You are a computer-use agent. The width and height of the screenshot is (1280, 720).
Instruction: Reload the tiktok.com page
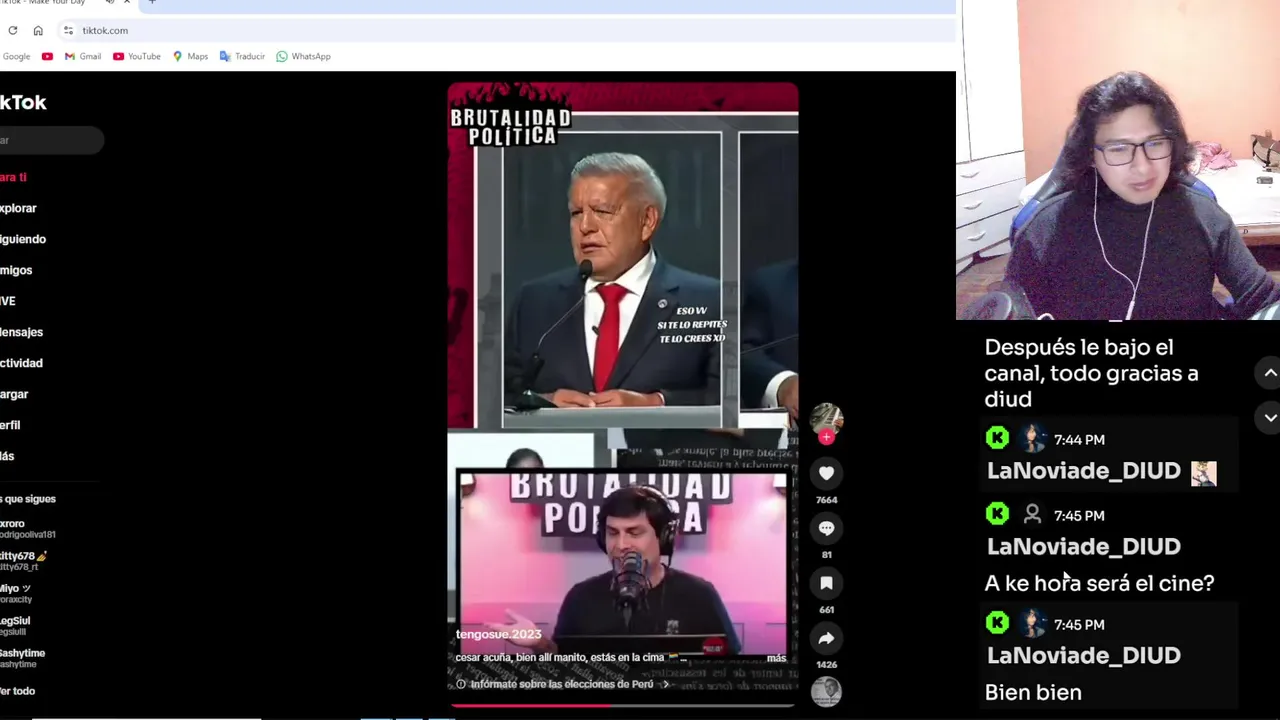tap(13, 30)
